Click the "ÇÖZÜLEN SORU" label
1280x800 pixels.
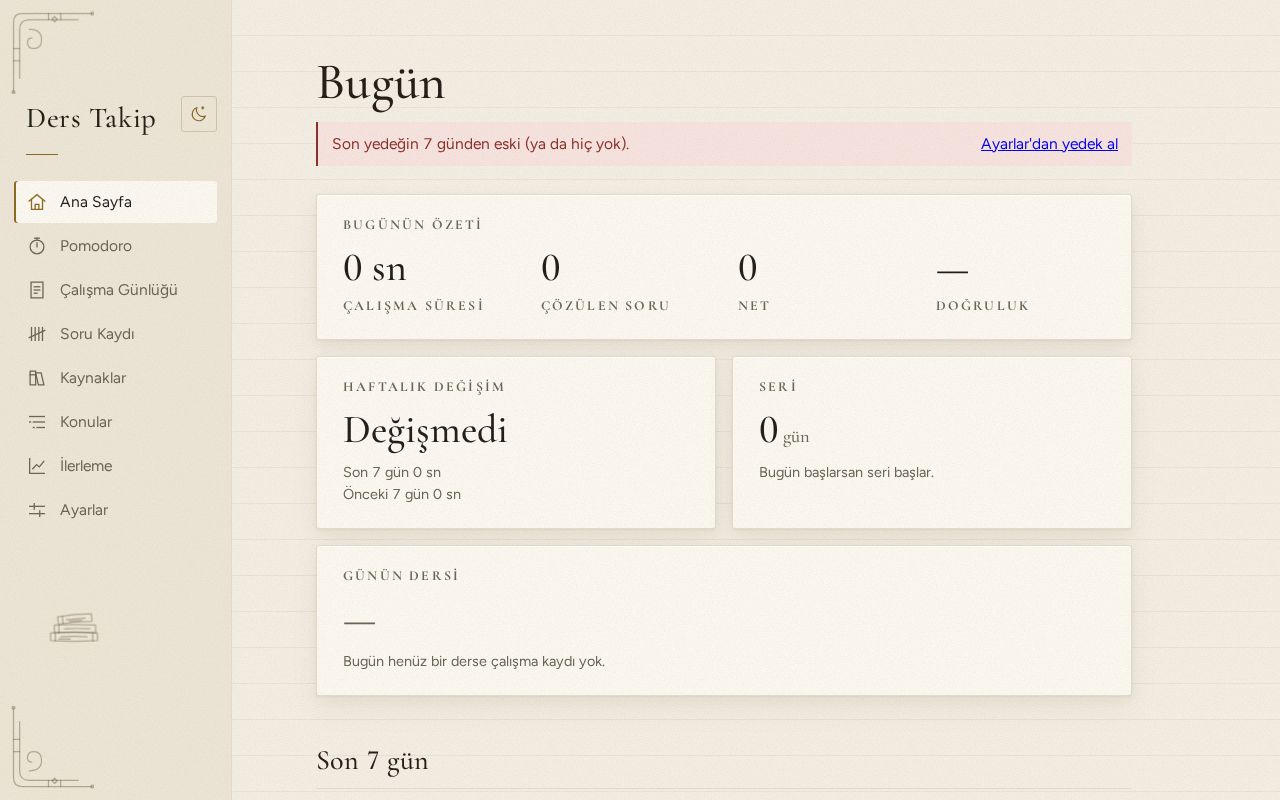coord(606,306)
